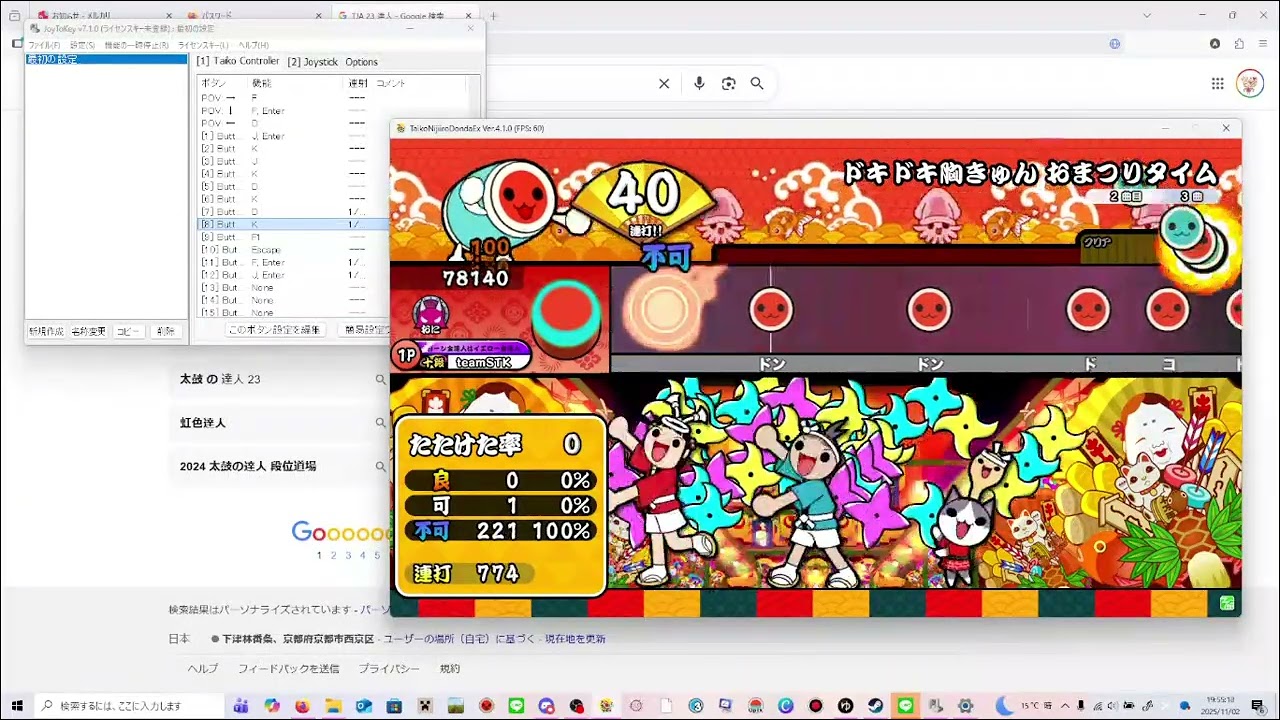The width and height of the screenshot is (1280, 720).
Task: Open the JoyToKey ライセンスキー(L) menu
Action: click(x=202, y=45)
